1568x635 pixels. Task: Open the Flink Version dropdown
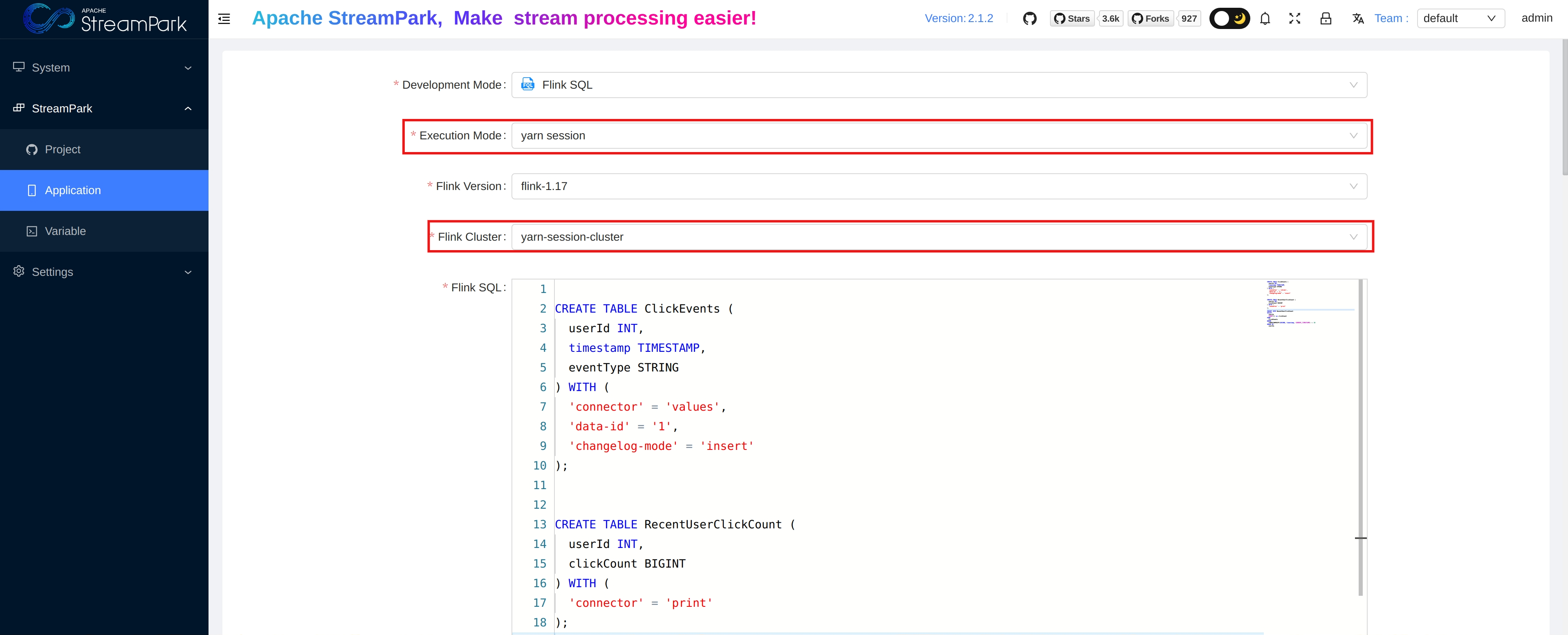(x=939, y=186)
